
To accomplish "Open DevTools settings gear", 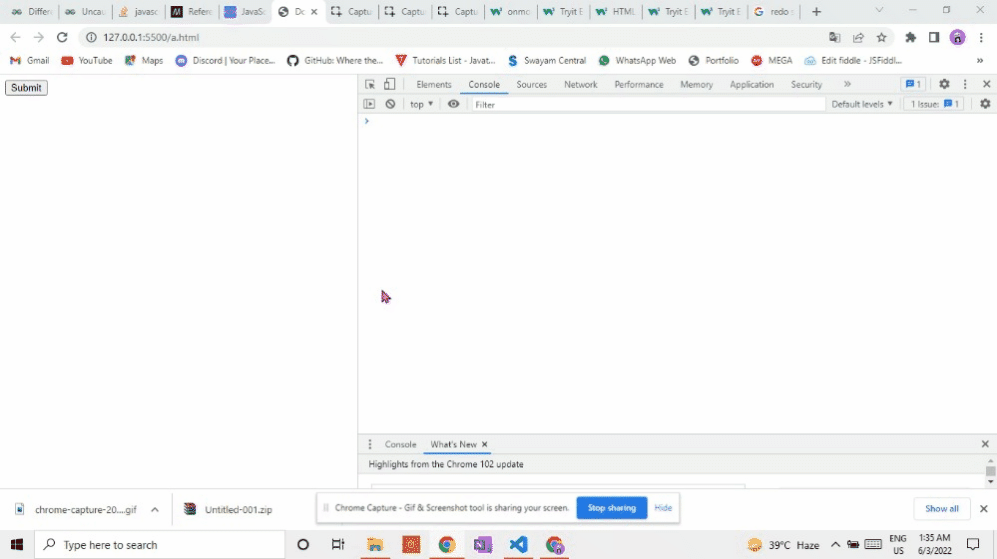I will [x=944, y=84].
